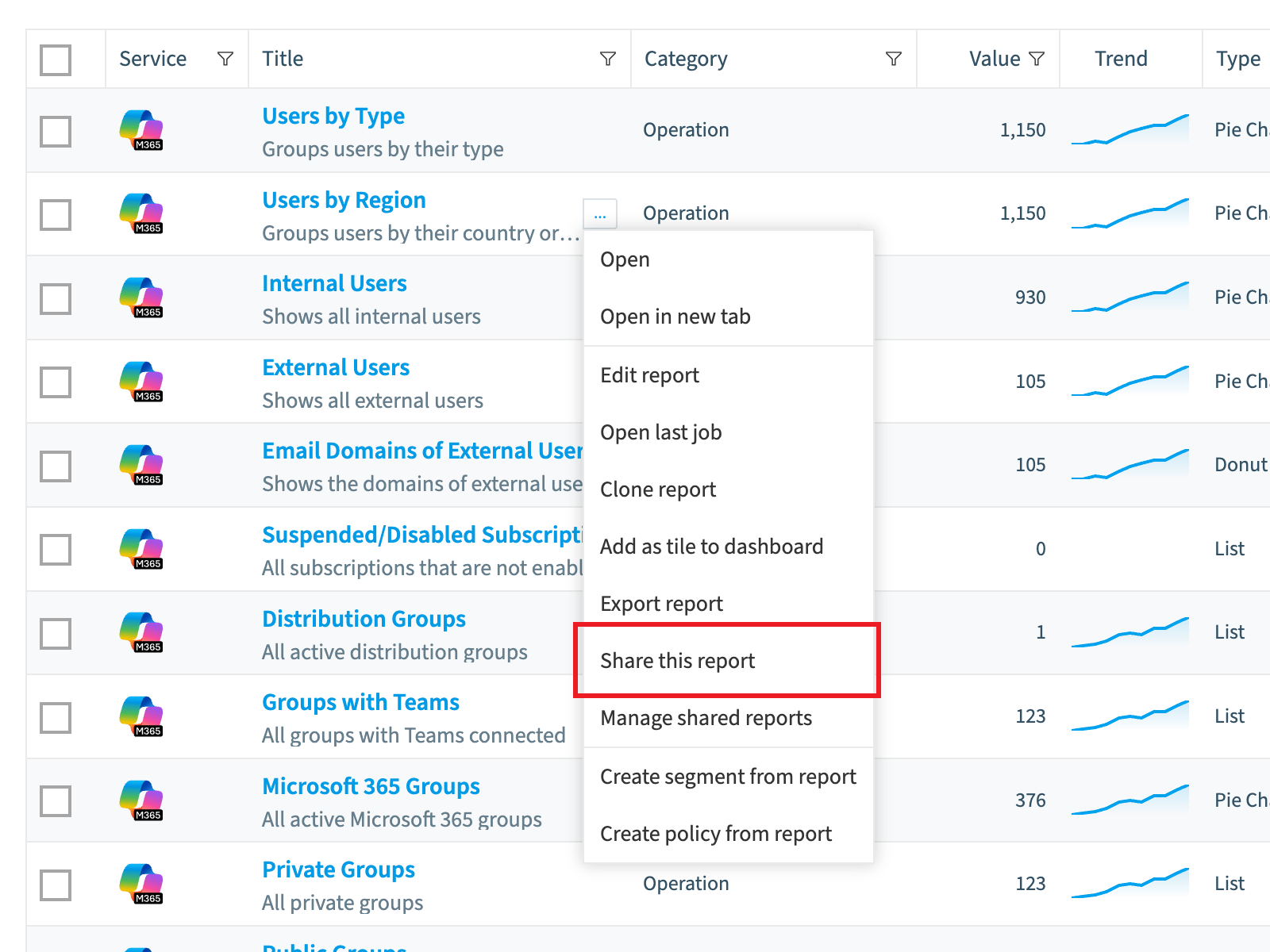Click the ellipsis button on Users by Region

[x=600, y=214]
